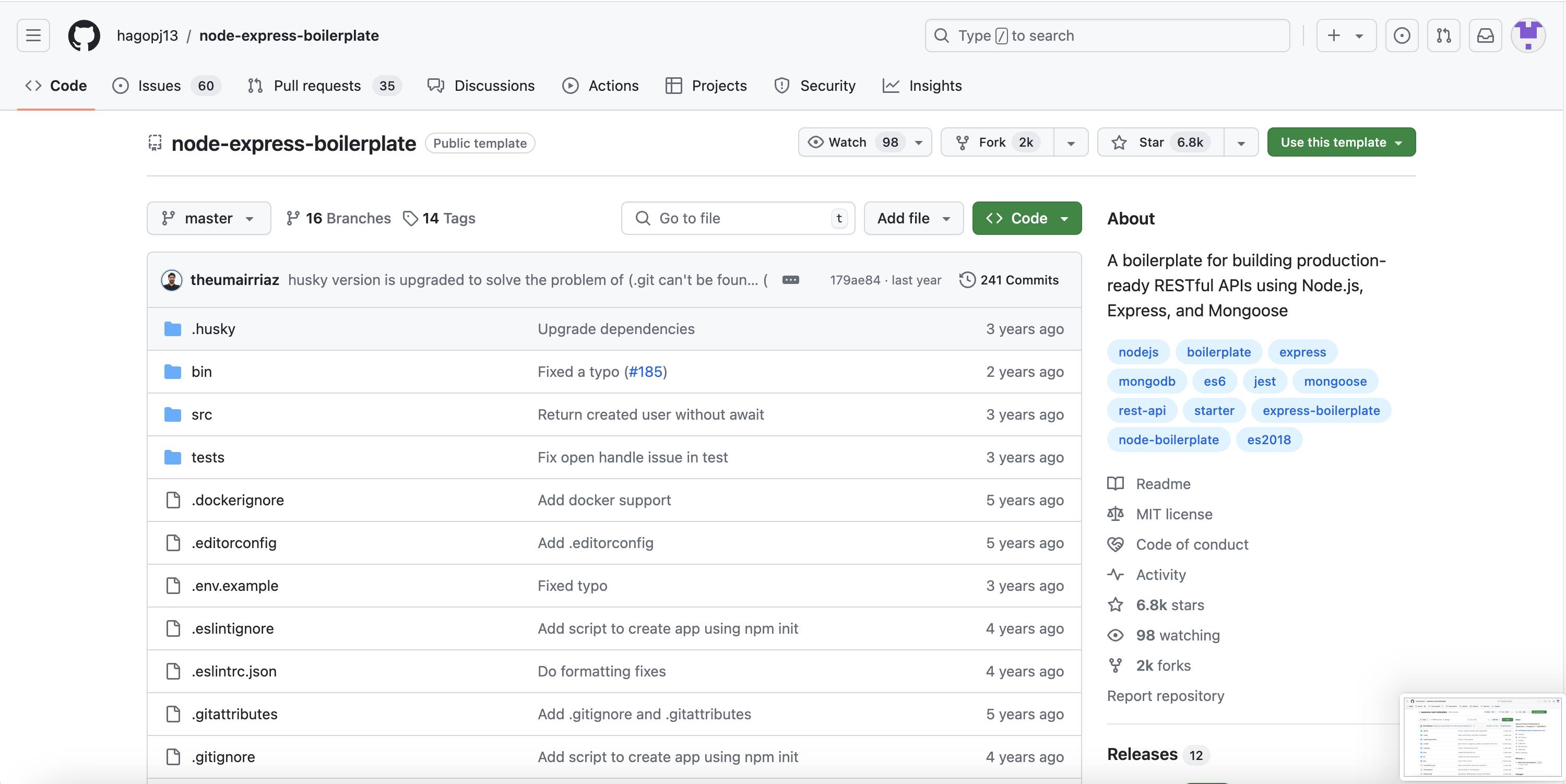Expand commit message ellipsis button
Viewport: 1566px width, 784px height.
click(790, 280)
